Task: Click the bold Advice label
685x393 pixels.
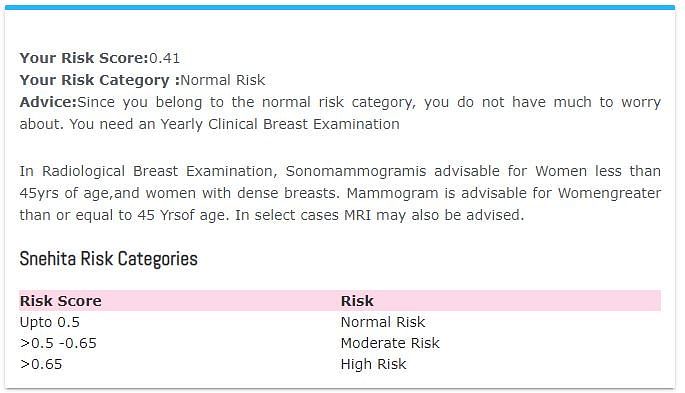Action: (x=48, y=102)
